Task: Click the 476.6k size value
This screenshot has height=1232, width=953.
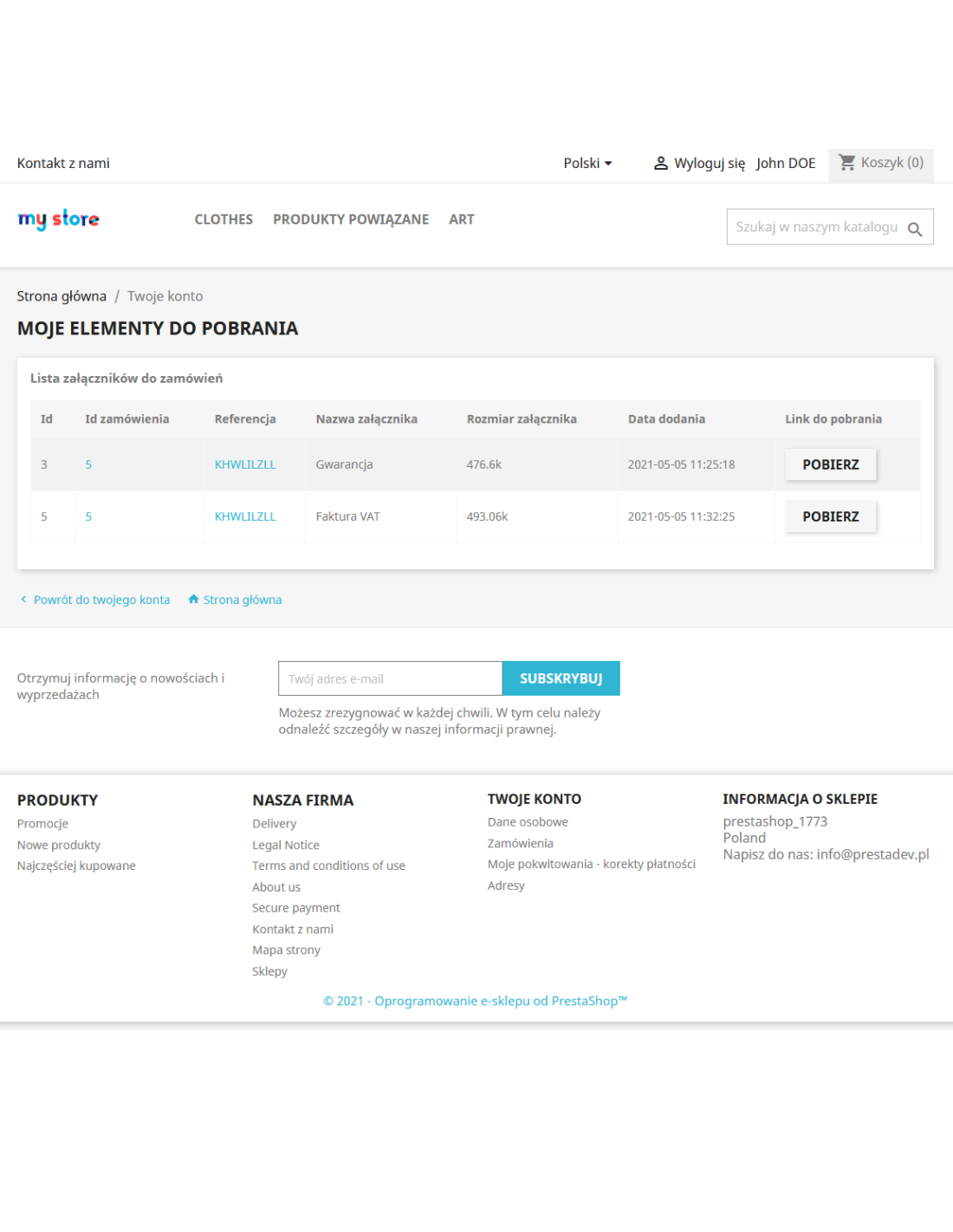Action: [x=483, y=464]
